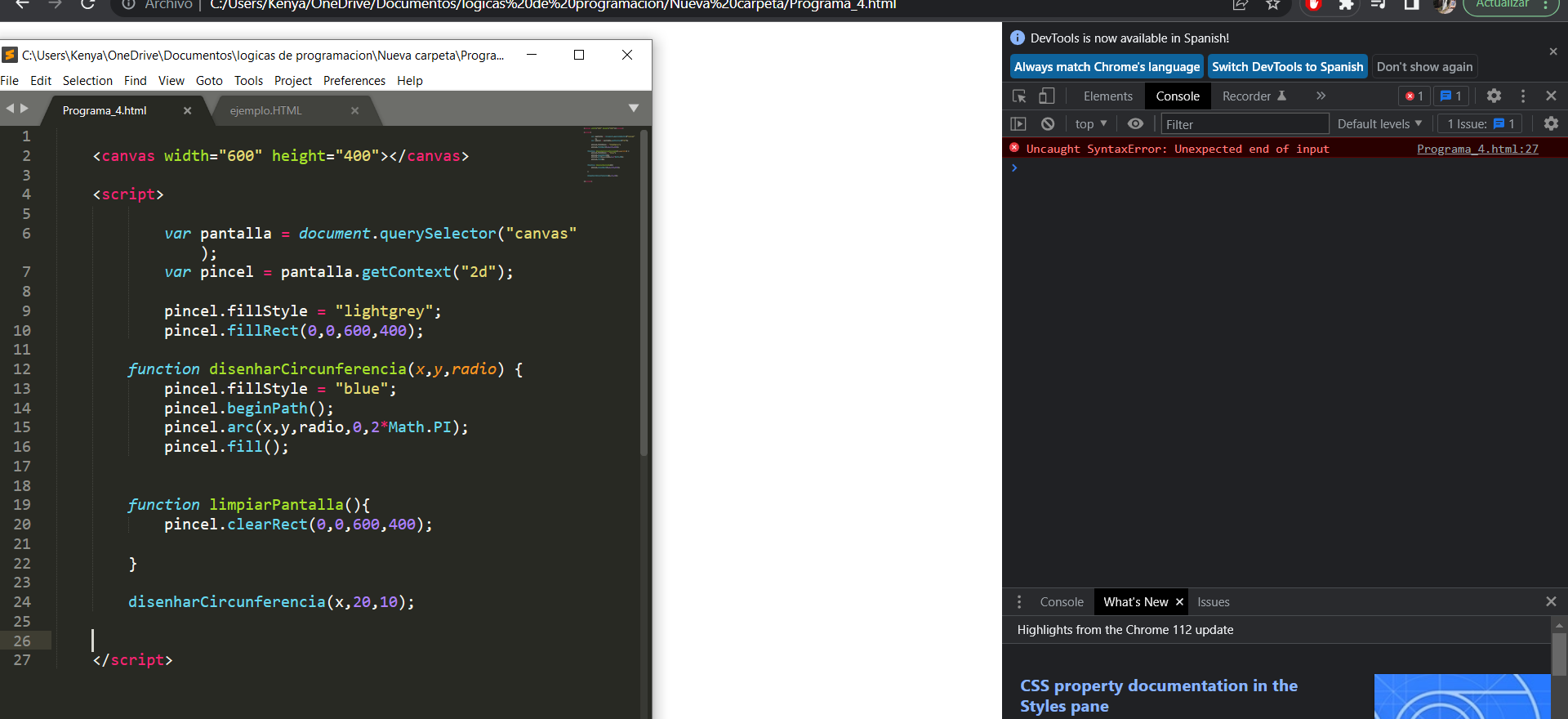
Task: Select the Console tab in DevTools
Action: pyautogui.click(x=1178, y=96)
